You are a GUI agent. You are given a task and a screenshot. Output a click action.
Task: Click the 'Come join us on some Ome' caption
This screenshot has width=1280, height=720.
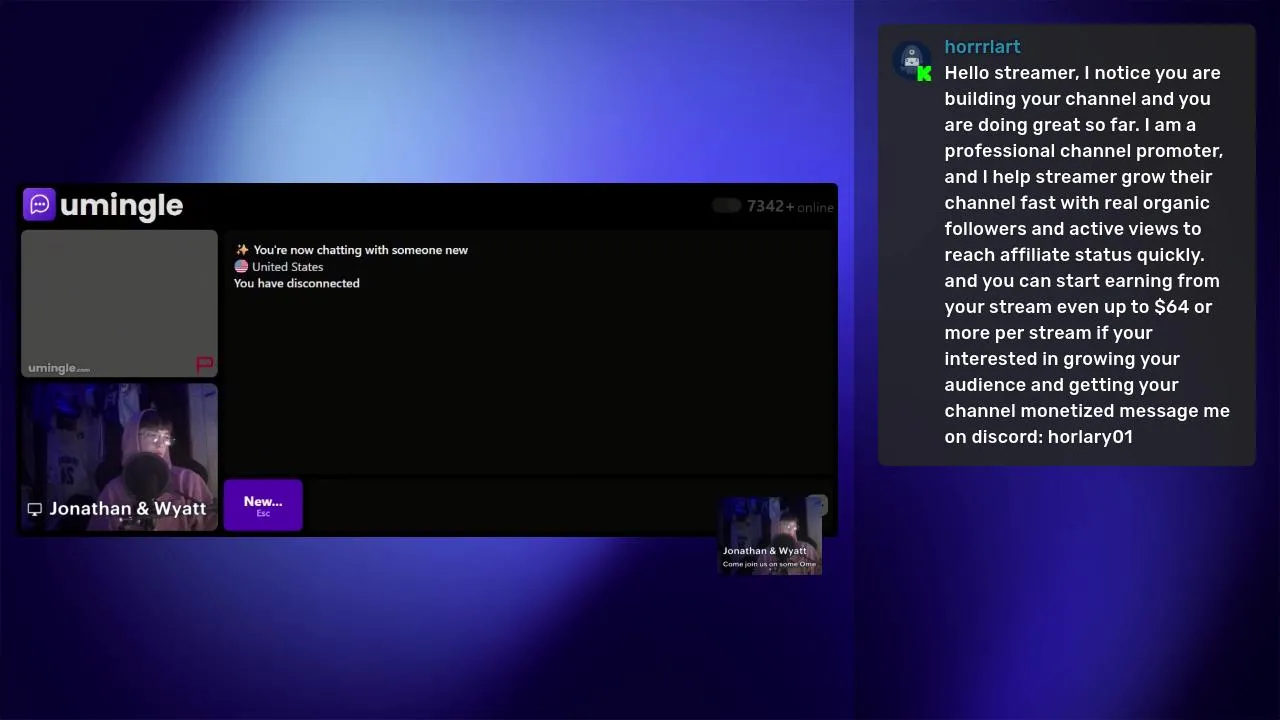point(769,564)
